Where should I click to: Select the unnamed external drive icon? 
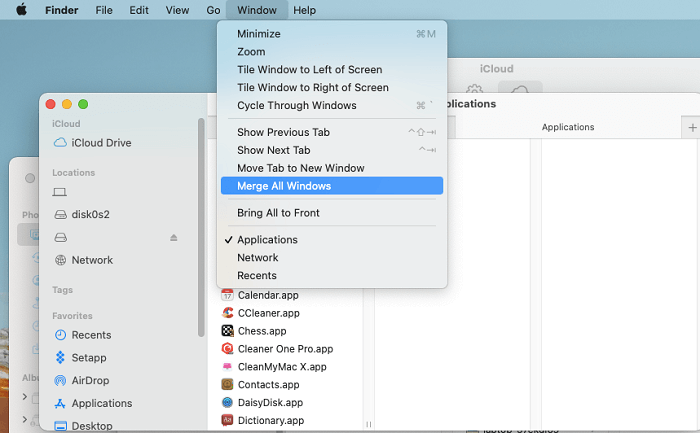click(60, 237)
